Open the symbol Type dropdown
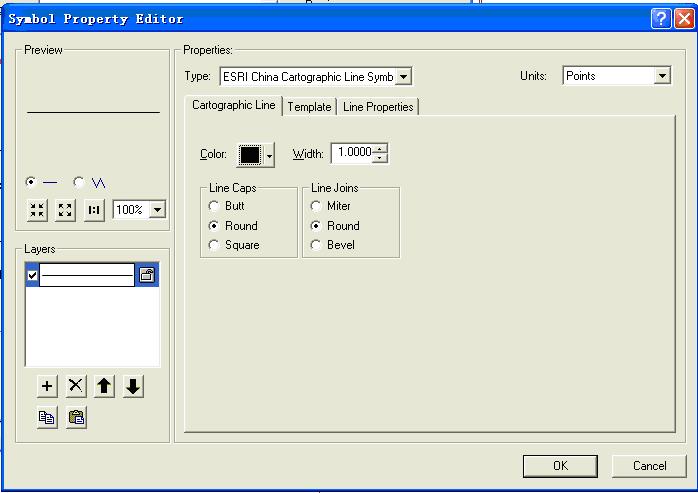This screenshot has height=493, width=698. 403,77
